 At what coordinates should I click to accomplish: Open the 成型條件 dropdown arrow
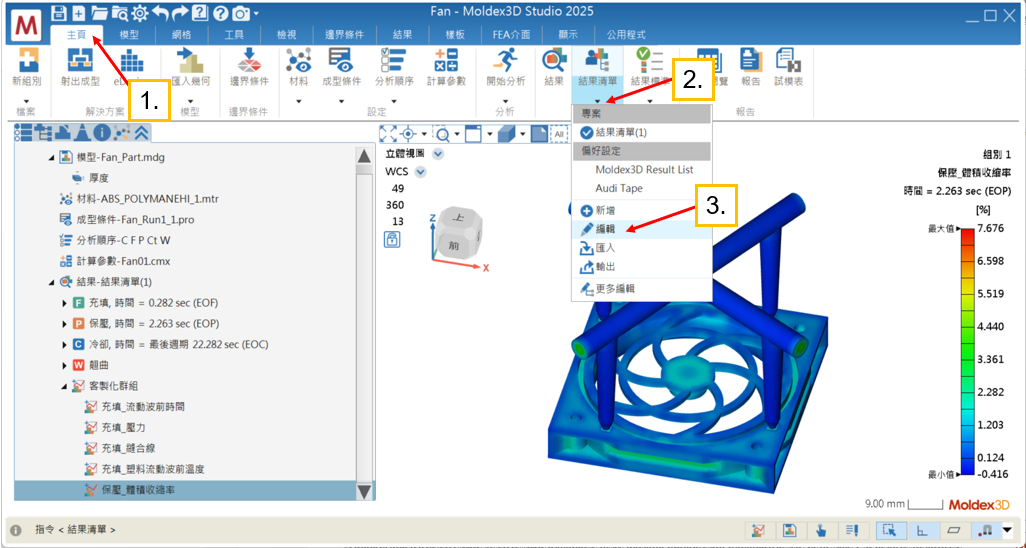341,101
